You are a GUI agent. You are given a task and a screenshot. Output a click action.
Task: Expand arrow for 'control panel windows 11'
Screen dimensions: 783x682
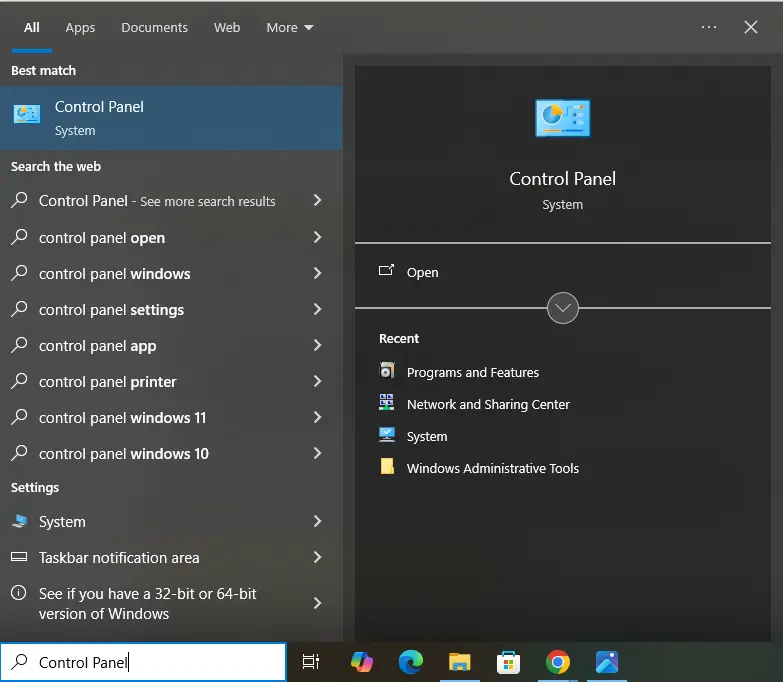[317, 417]
